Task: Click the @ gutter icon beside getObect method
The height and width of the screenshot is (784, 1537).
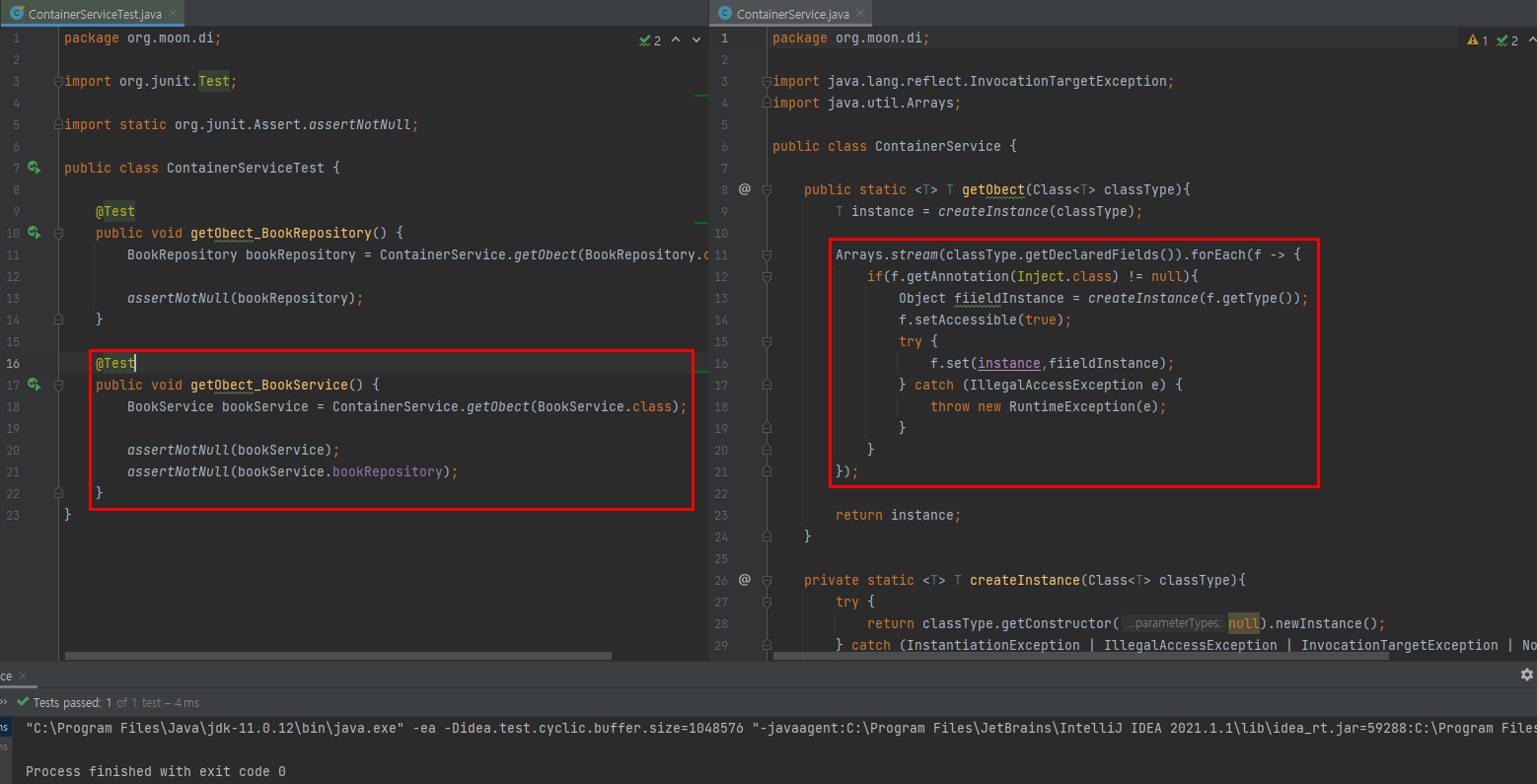Action: coord(745,189)
